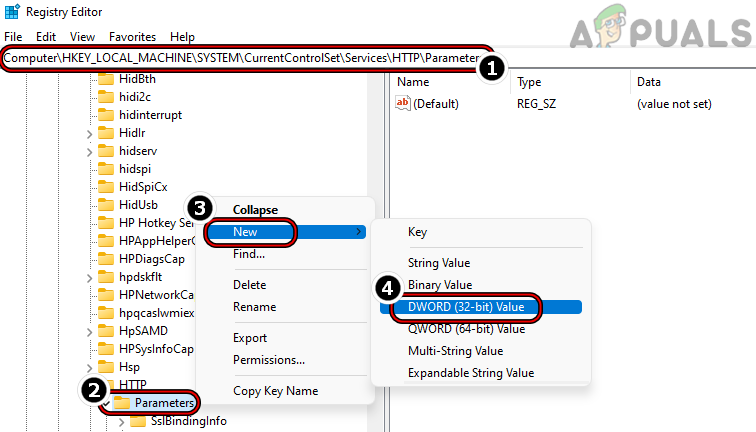Open the Edit menu
This screenshot has width=756, height=432.
click(46, 36)
